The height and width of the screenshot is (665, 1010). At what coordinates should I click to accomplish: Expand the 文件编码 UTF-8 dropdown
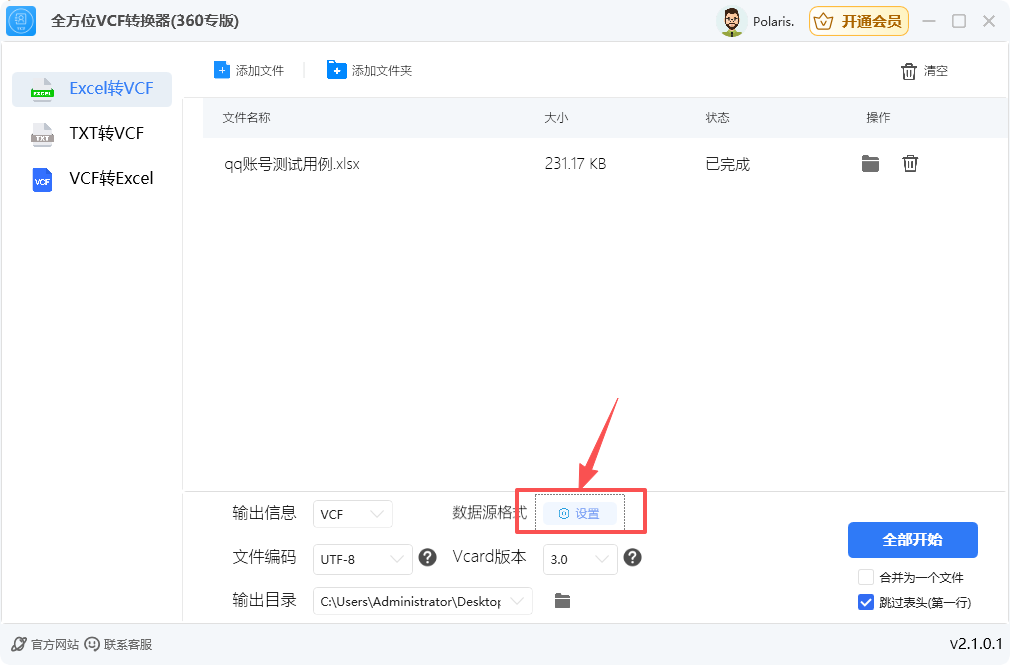tap(362, 558)
